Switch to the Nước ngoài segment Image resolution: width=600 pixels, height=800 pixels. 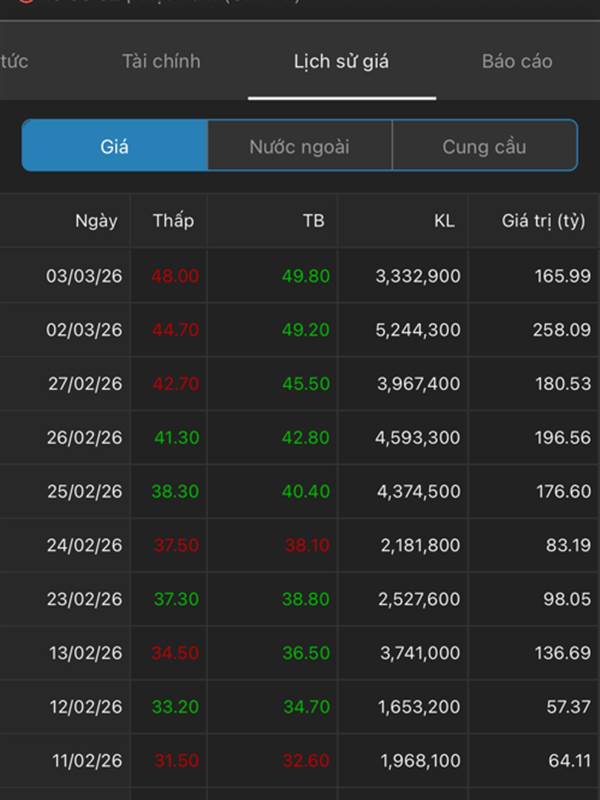(x=299, y=146)
